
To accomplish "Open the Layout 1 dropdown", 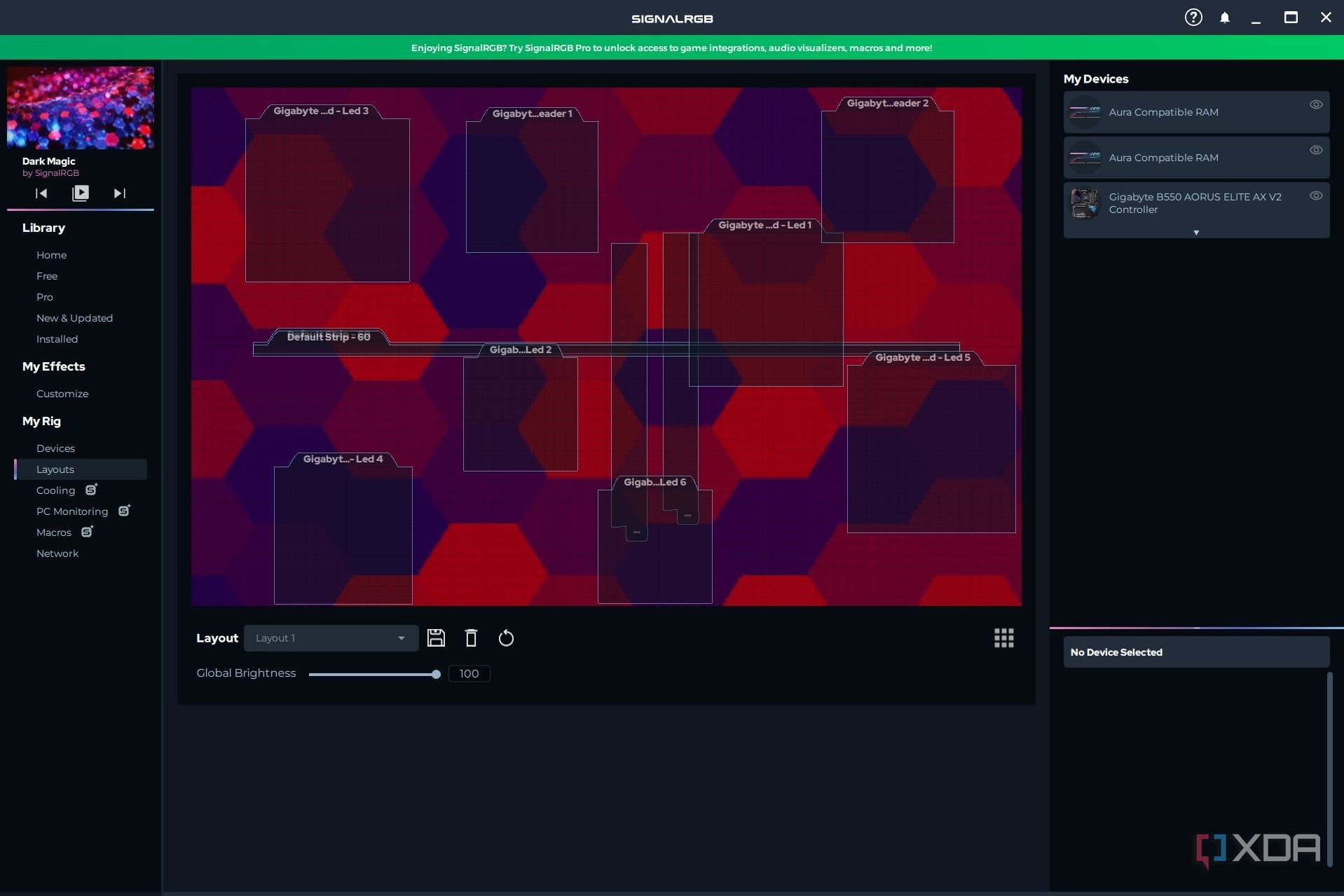I will 331,638.
